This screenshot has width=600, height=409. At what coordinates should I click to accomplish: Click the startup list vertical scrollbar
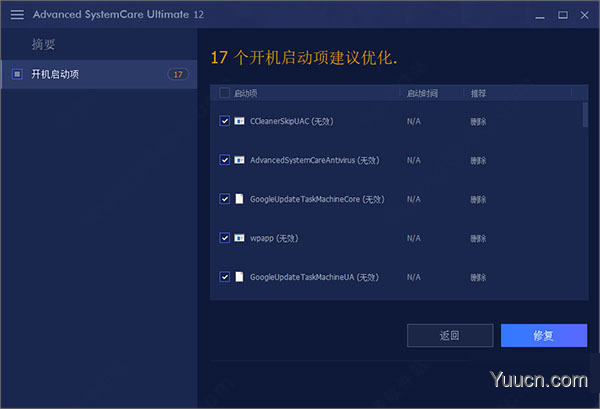pos(585,114)
